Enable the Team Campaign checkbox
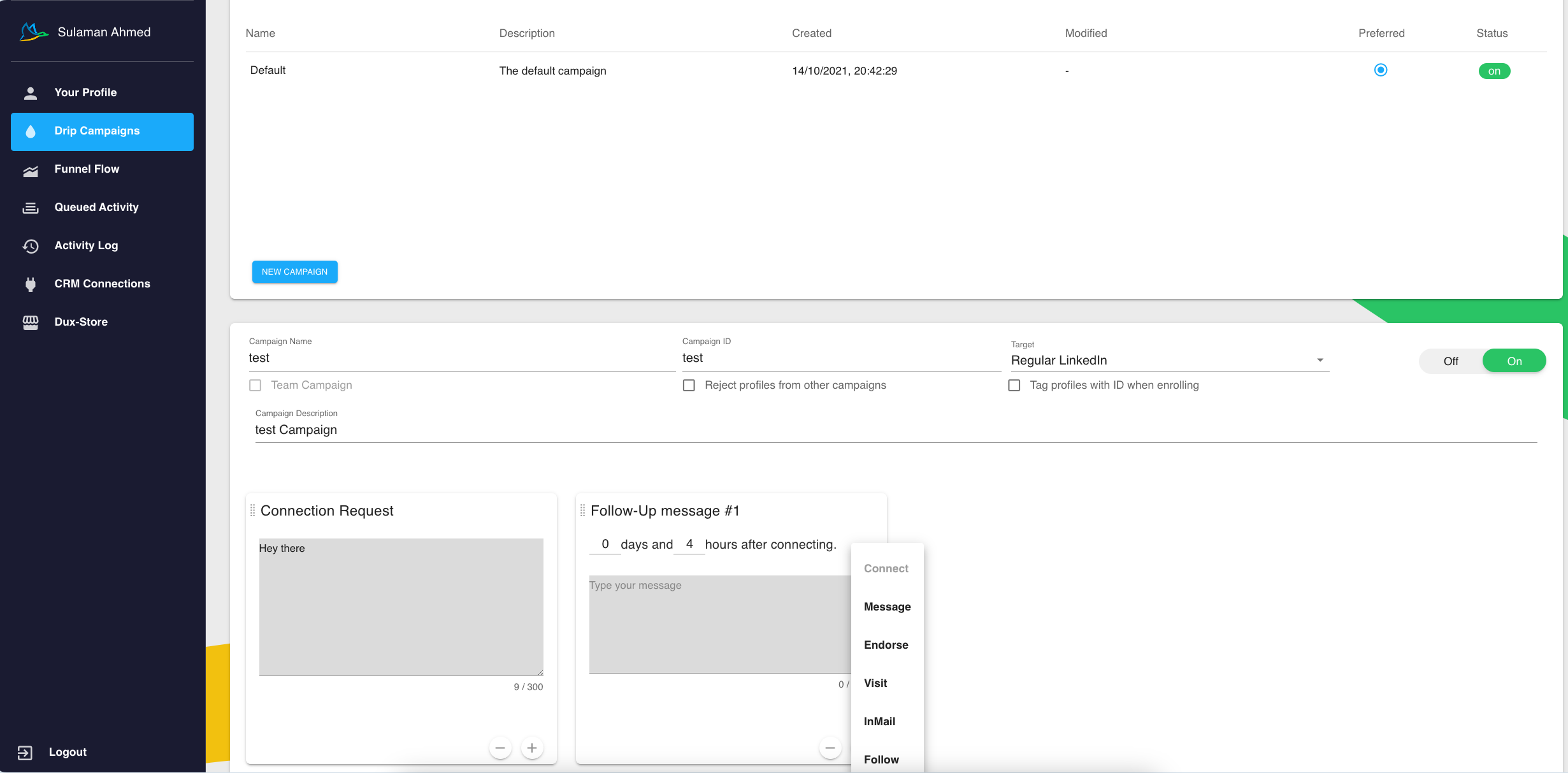The image size is (1568, 773). click(x=255, y=386)
